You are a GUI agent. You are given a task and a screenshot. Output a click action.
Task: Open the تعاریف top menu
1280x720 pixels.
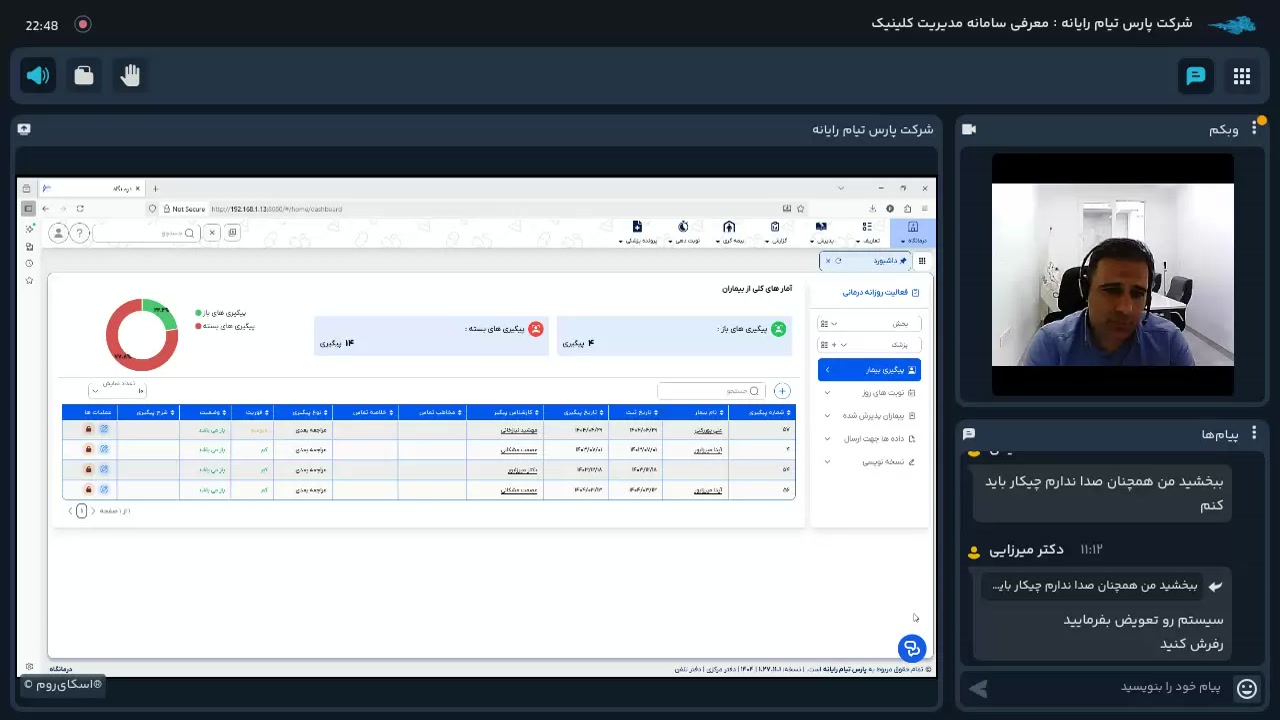(867, 233)
